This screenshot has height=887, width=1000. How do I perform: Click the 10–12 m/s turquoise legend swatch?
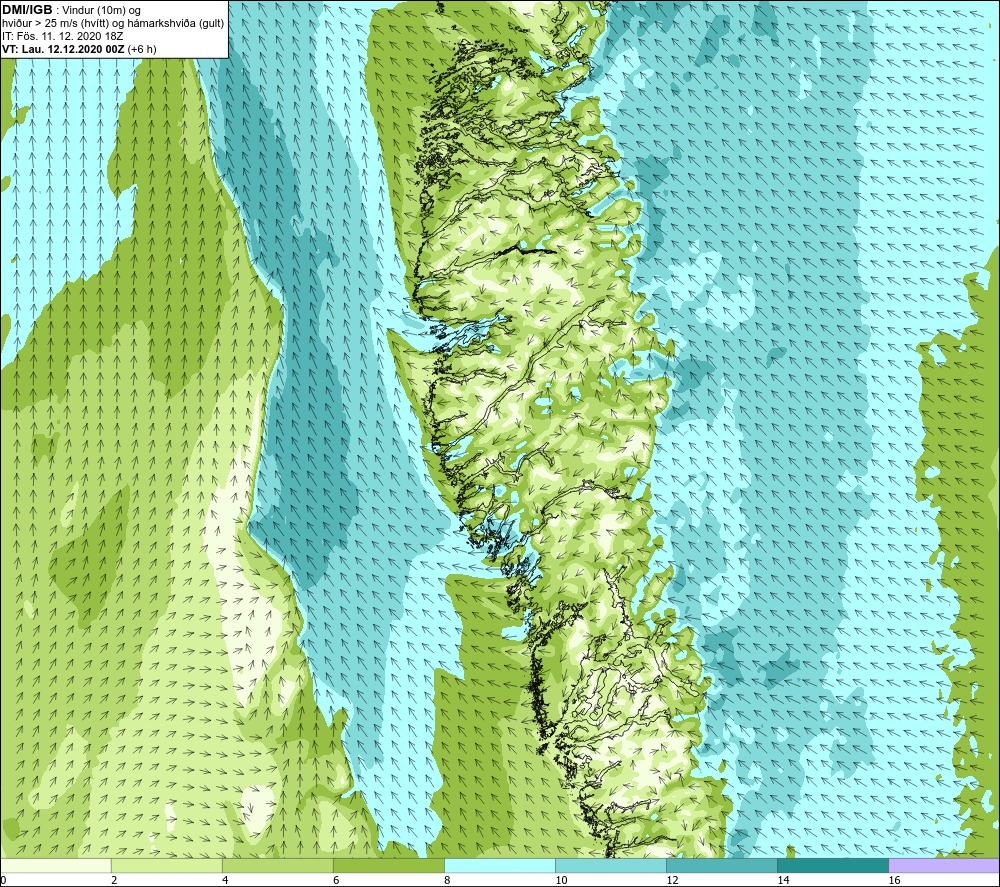(x=610, y=865)
